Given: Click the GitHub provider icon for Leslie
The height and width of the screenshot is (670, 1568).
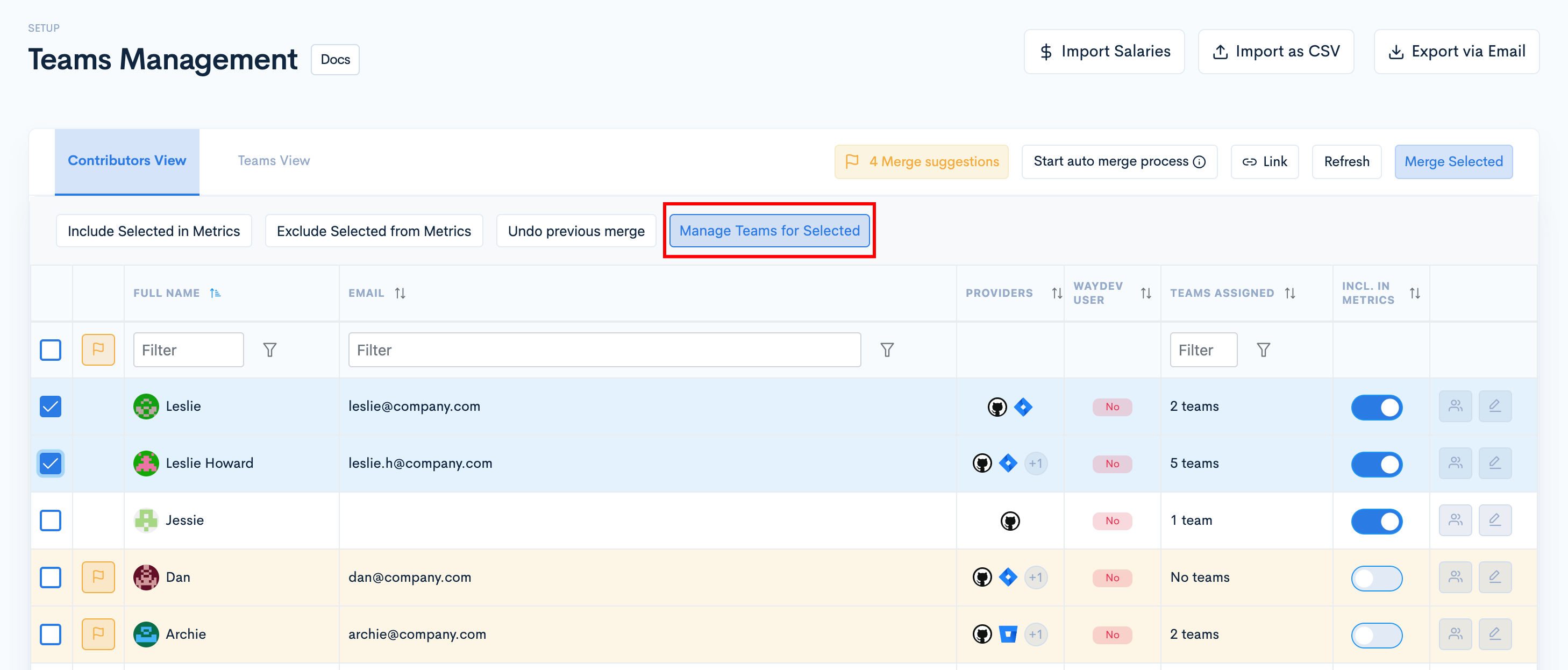Looking at the screenshot, I should [997, 407].
